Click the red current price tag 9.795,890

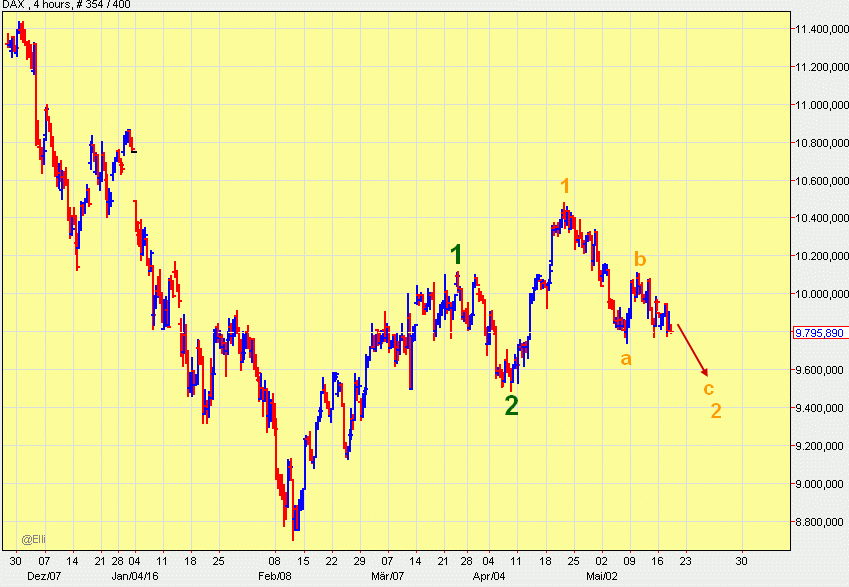pos(820,332)
